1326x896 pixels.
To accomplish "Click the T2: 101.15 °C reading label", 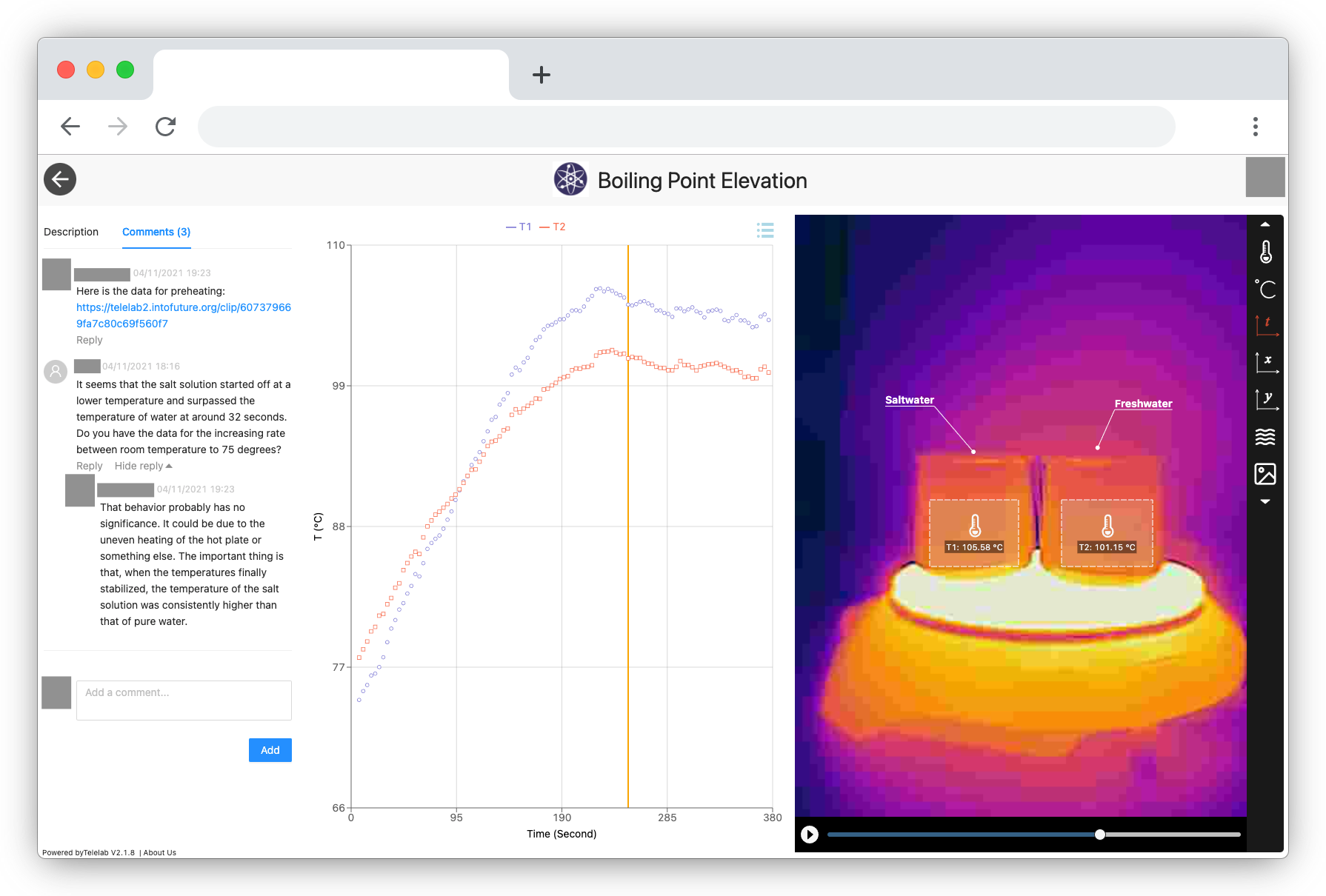I will 1107,547.
